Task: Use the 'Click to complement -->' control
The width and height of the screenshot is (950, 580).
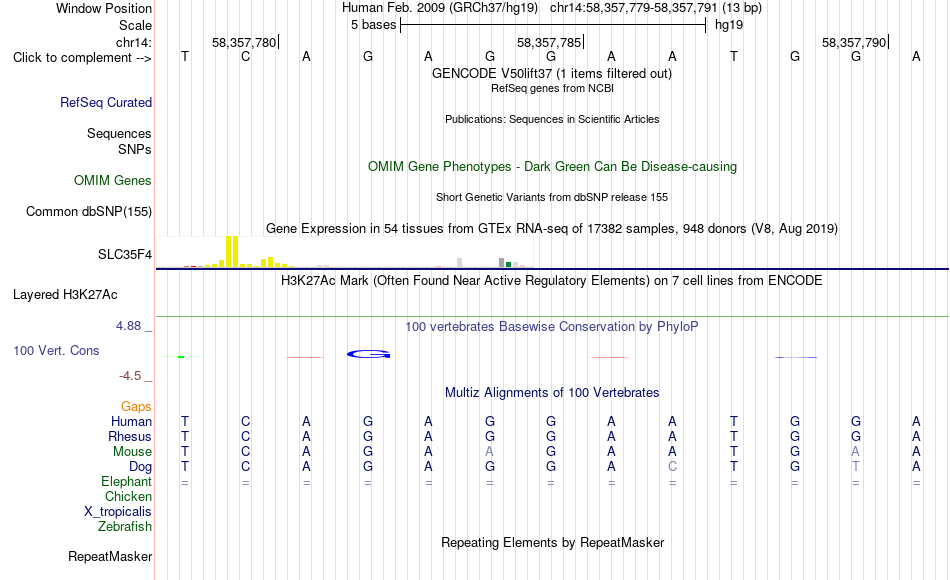Action: tap(82, 58)
